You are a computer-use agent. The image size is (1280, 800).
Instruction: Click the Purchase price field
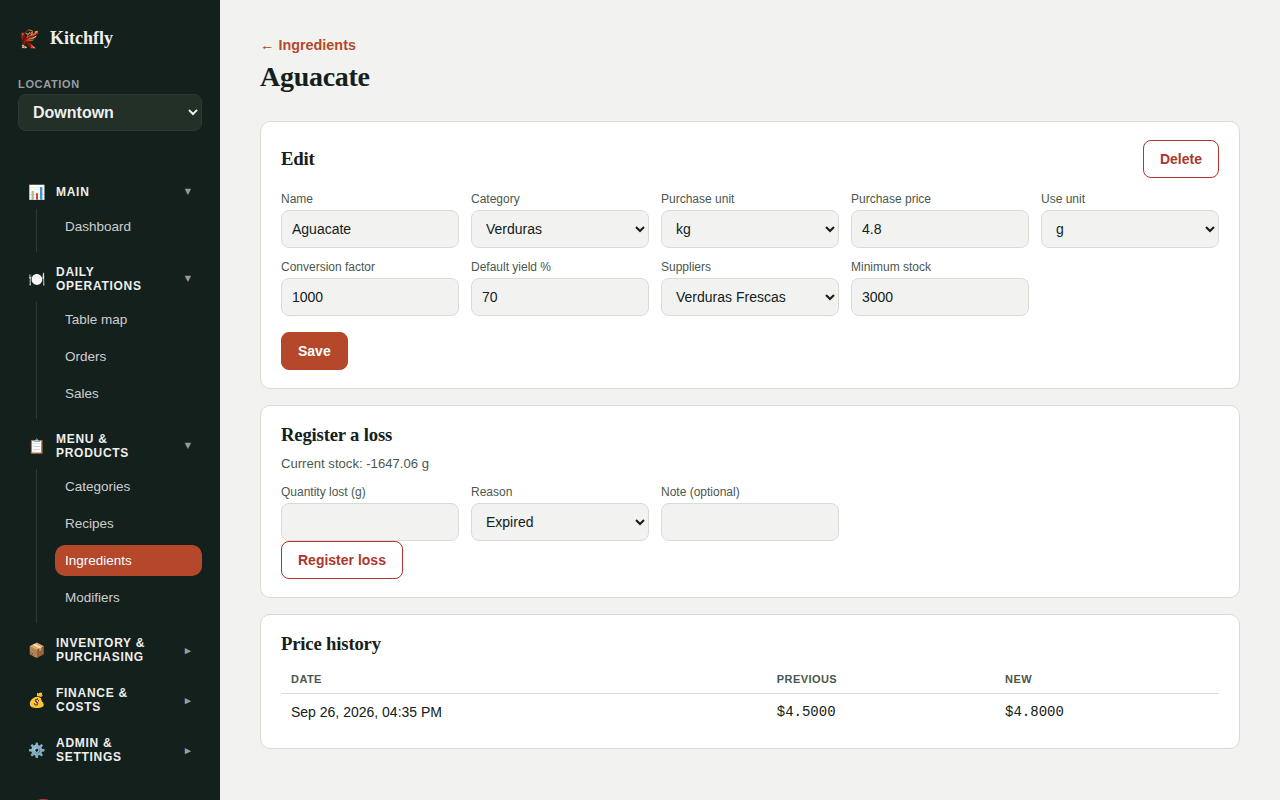[x=940, y=229]
